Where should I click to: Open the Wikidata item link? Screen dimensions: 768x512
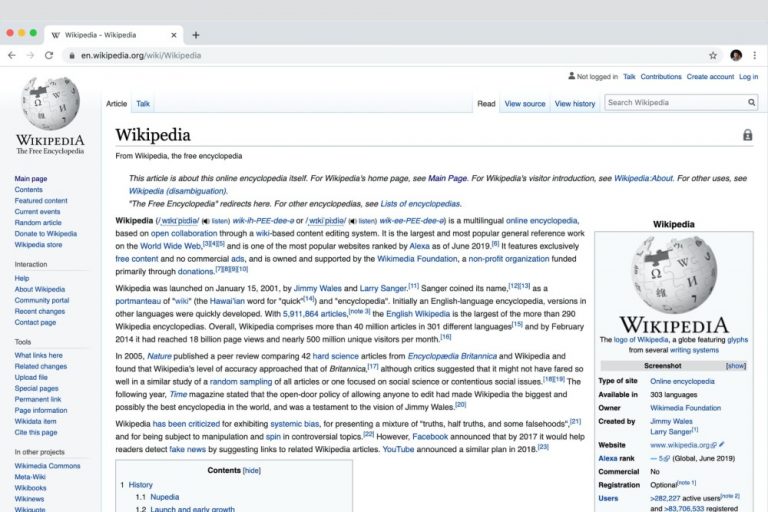35,421
